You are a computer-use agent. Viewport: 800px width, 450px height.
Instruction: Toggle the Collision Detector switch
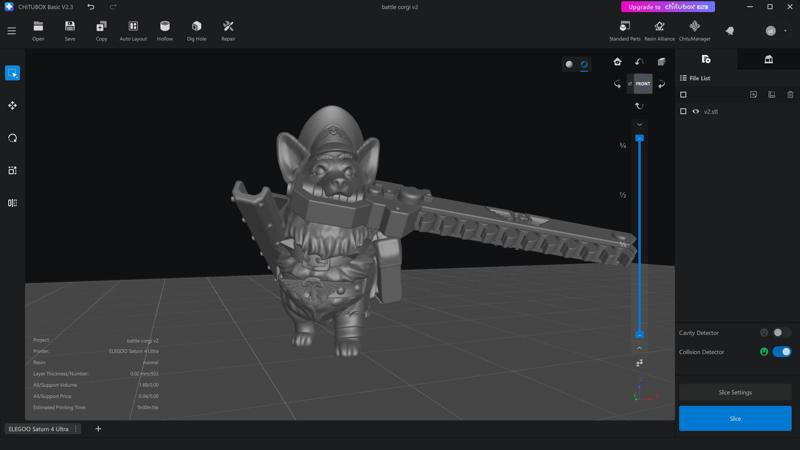click(x=781, y=352)
